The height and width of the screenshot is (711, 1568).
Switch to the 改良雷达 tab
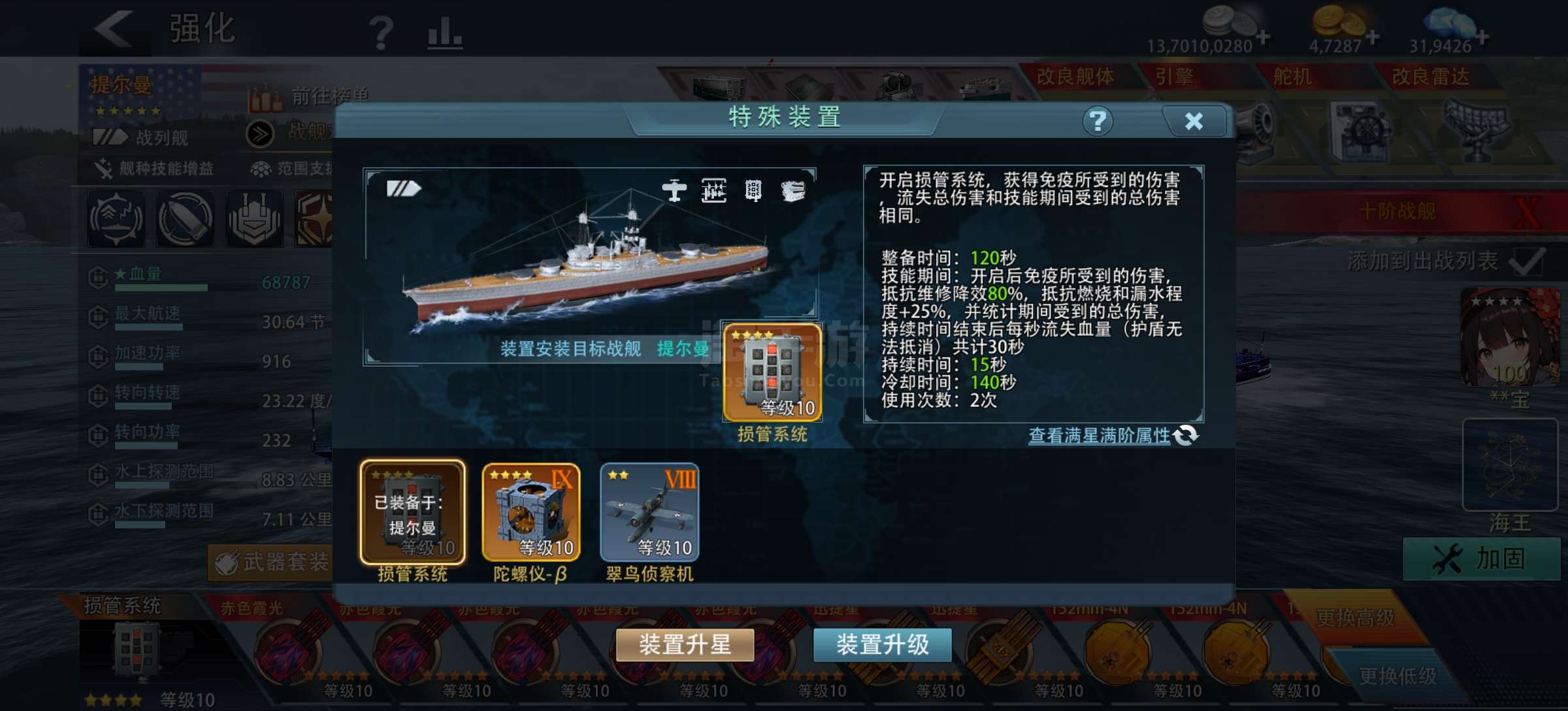[1431, 76]
